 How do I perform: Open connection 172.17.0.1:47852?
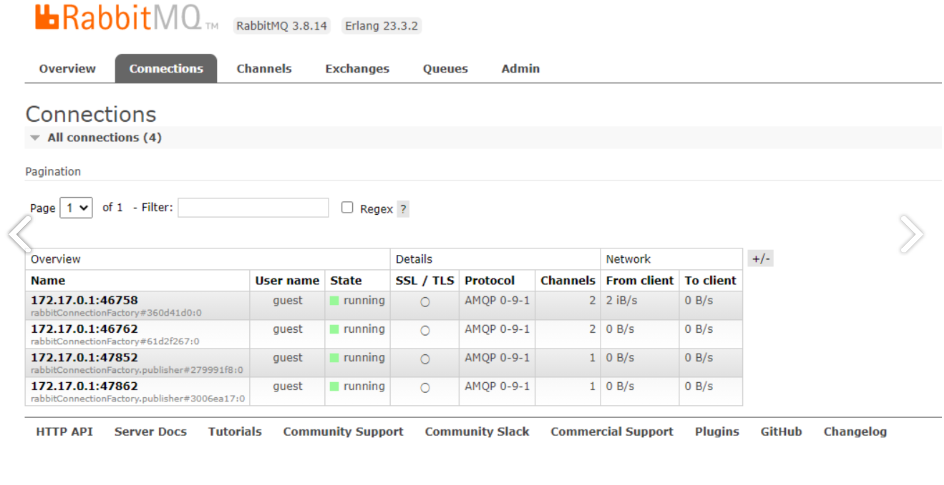[x=84, y=357]
